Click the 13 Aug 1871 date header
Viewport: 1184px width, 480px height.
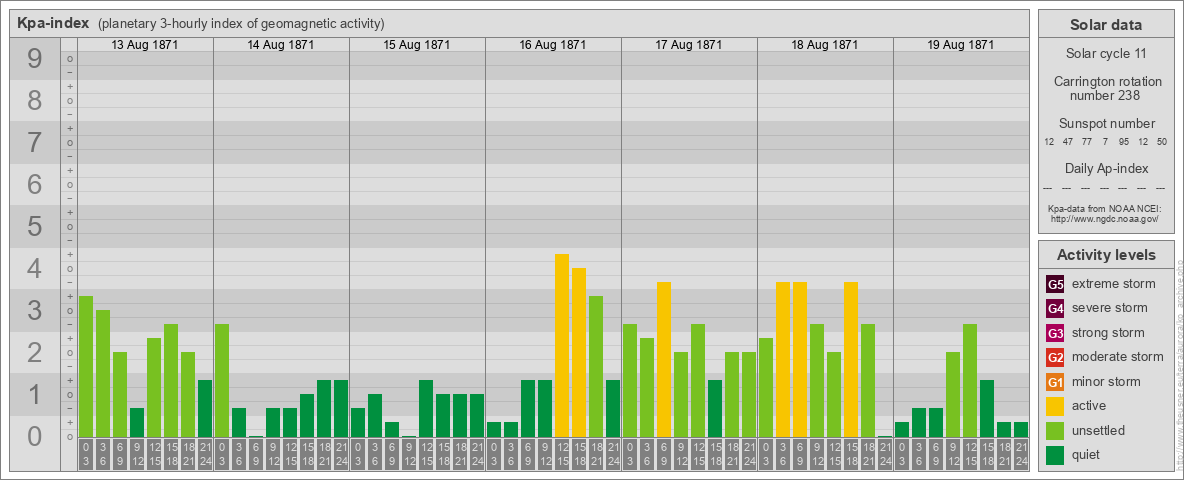click(x=145, y=45)
